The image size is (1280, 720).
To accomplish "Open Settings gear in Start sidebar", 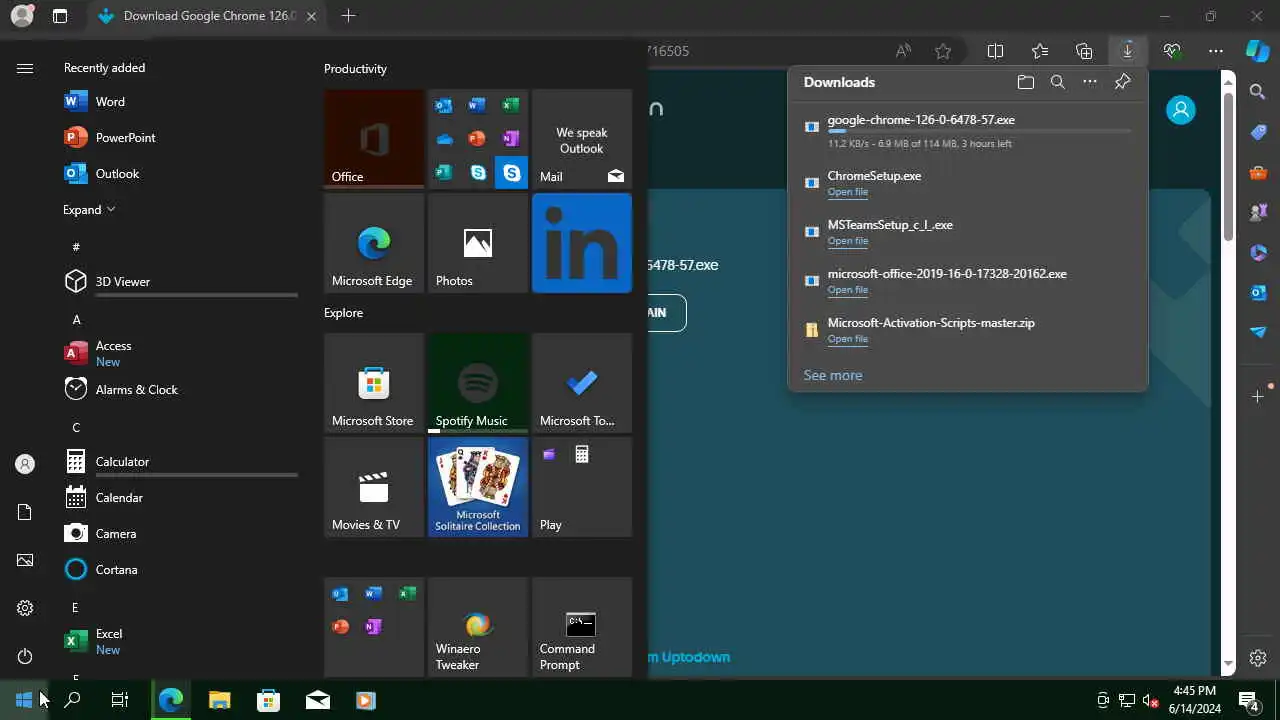I will click(x=25, y=608).
